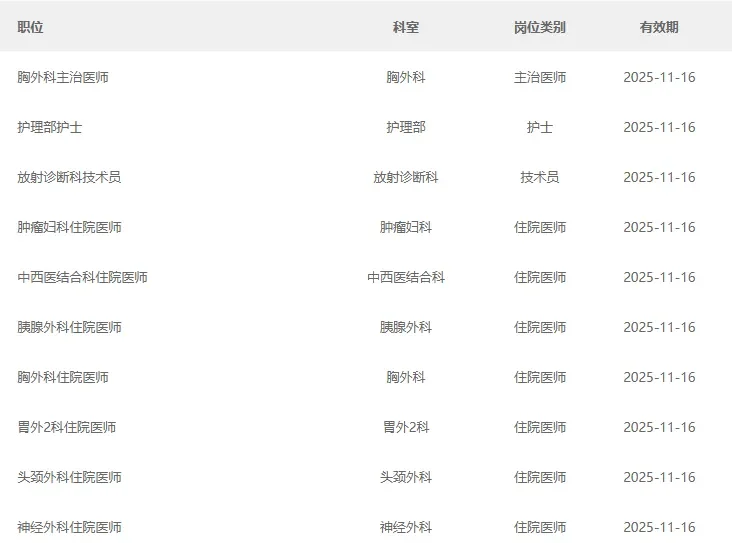Click 放射诊断科 department cell
Screen dimensions: 732x543
point(405,177)
